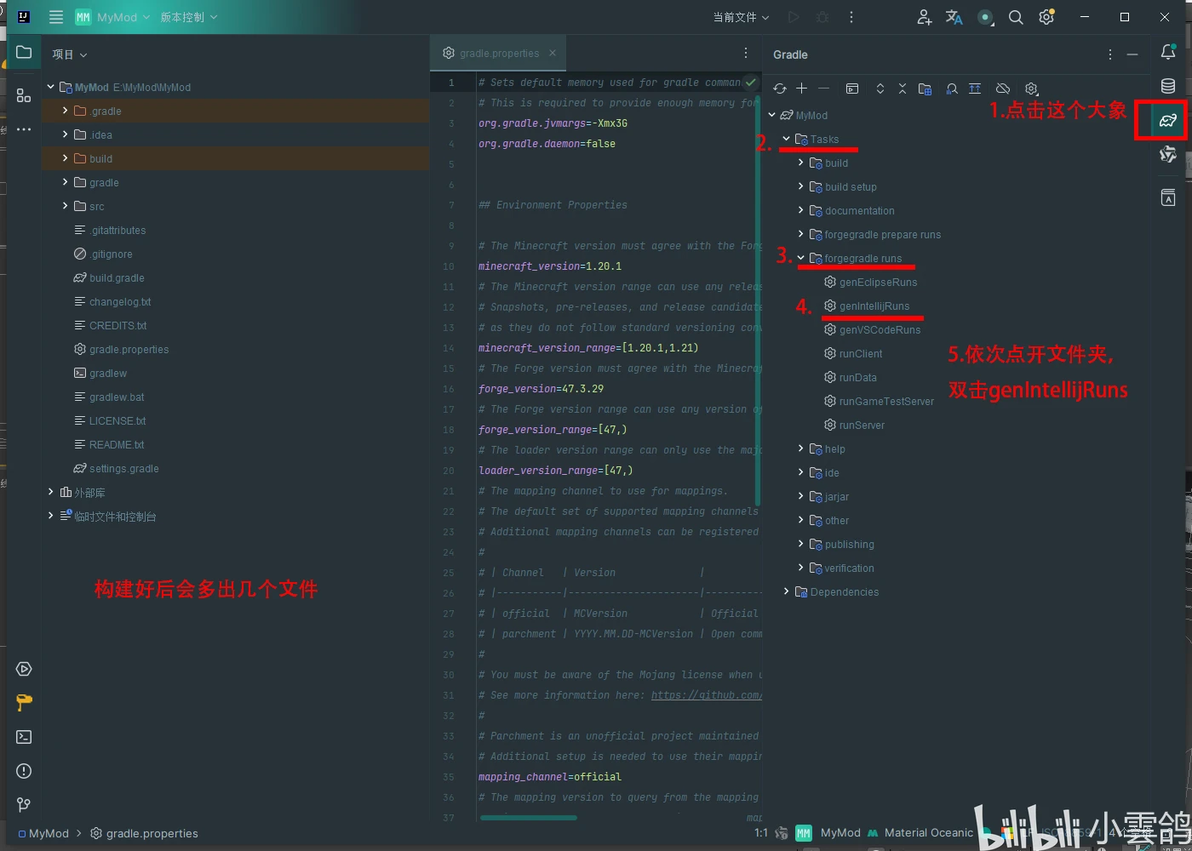Toggle the Gradle elephant tool window

tap(1168, 120)
